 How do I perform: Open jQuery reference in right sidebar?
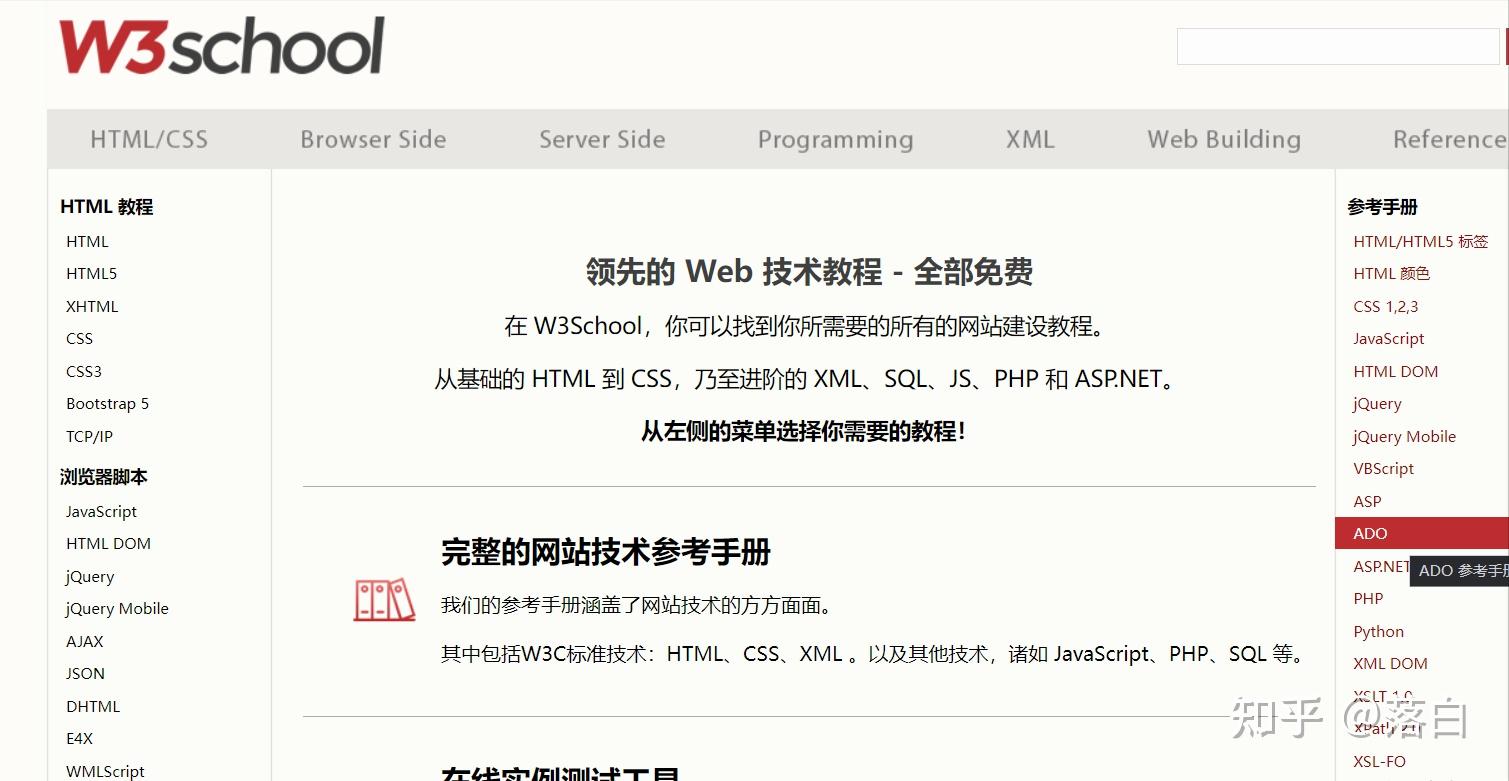[1377, 403]
